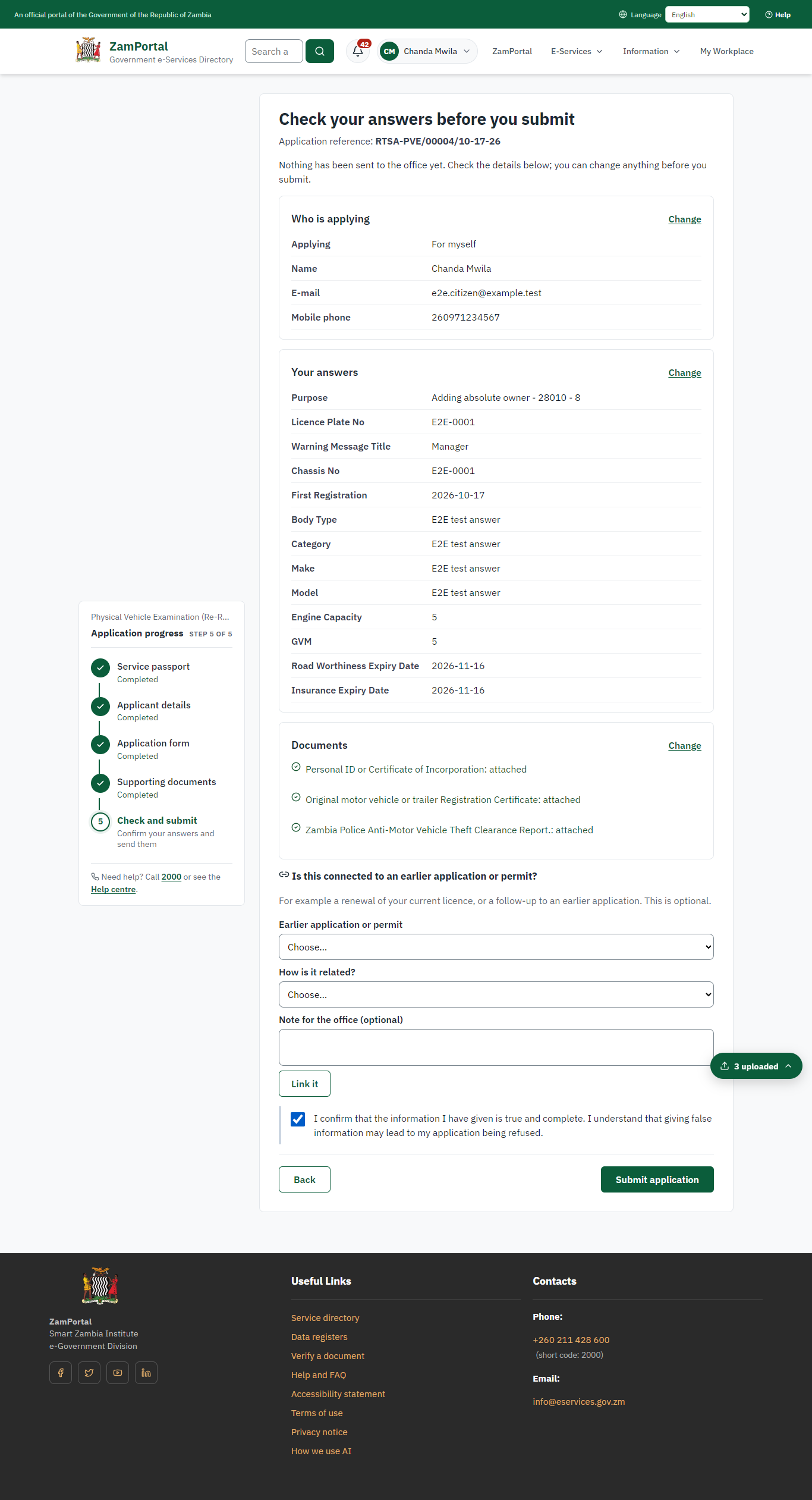The height and width of the screenshot is (1500, 812).
Task: Click the footer coat of arms emblem
Action: pos(100,1286)
